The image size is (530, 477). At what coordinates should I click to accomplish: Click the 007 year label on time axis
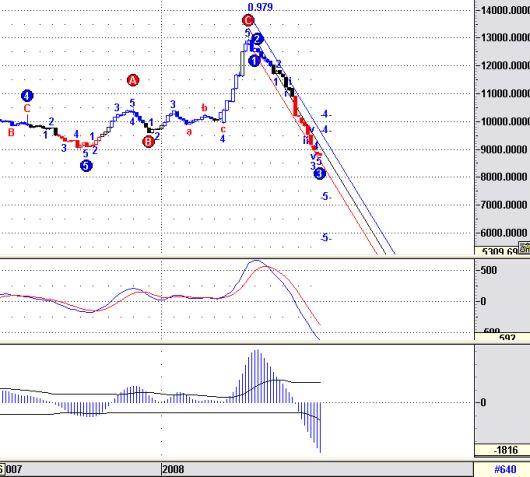coord(14,469)
